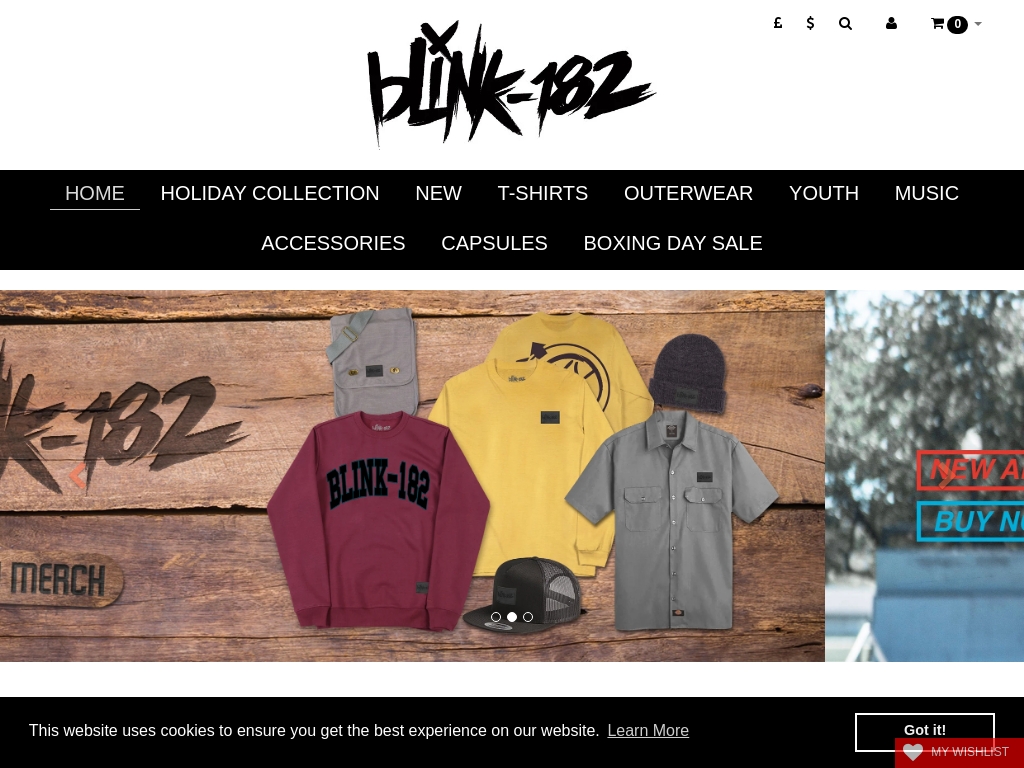This screenshot has width=1024, height=768.
Task: Go to T-Shirts category
Action: (543, 193)
